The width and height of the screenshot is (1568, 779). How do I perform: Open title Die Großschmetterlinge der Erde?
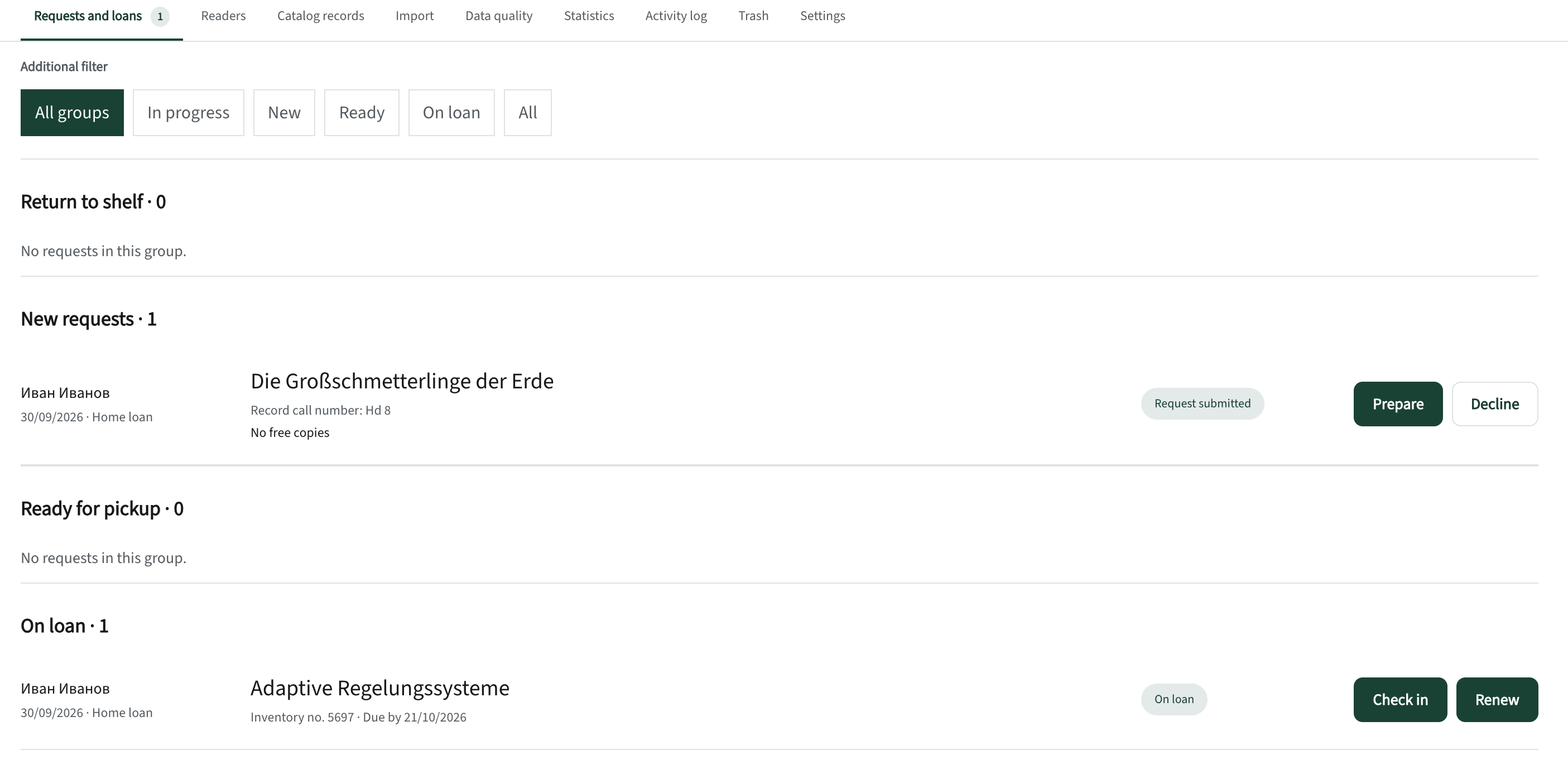tap(402, 381)
